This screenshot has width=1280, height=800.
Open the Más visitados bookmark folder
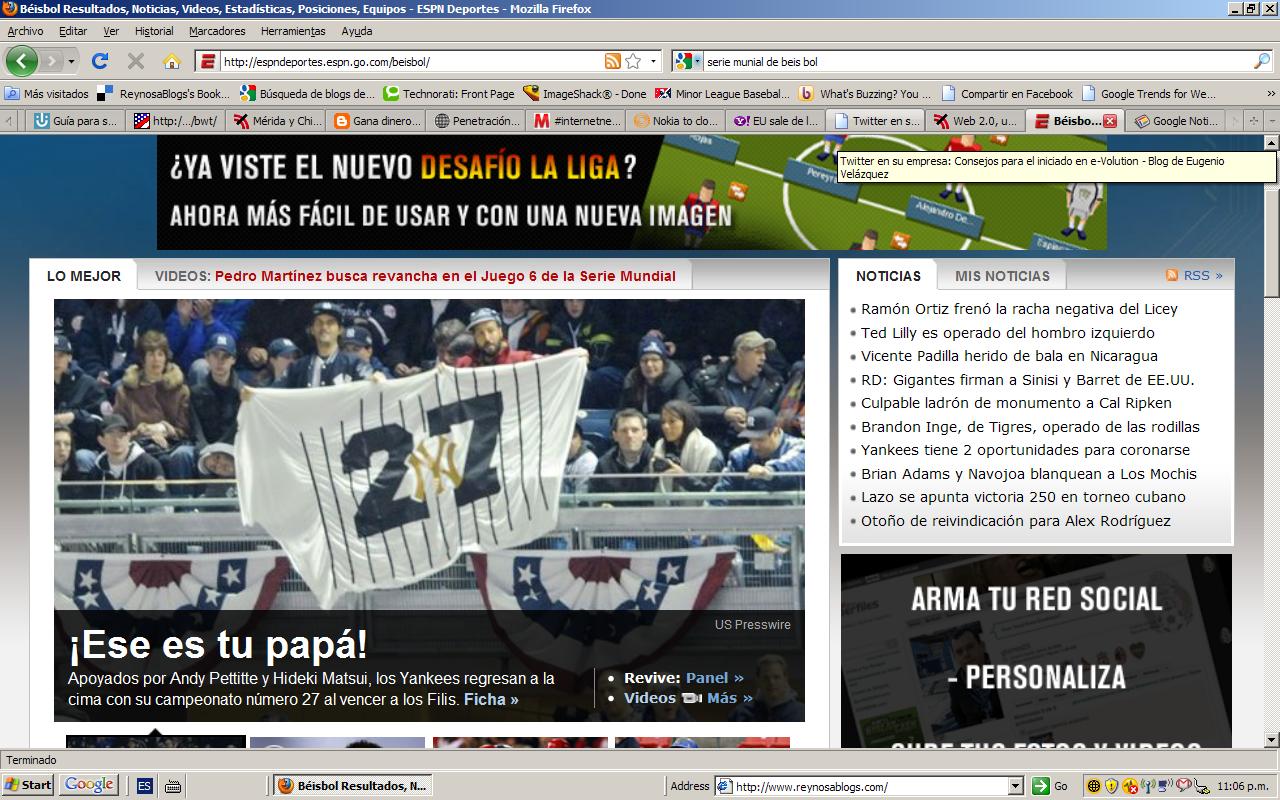click(x=47, y=94)
